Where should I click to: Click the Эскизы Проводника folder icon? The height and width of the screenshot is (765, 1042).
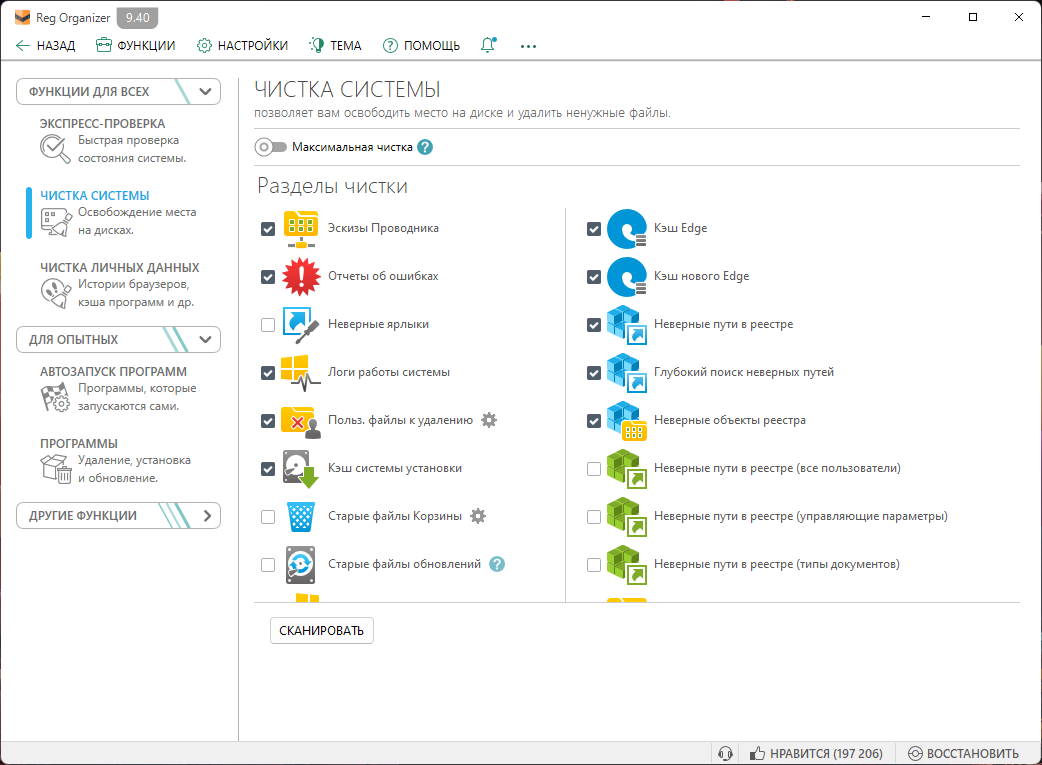300,229
